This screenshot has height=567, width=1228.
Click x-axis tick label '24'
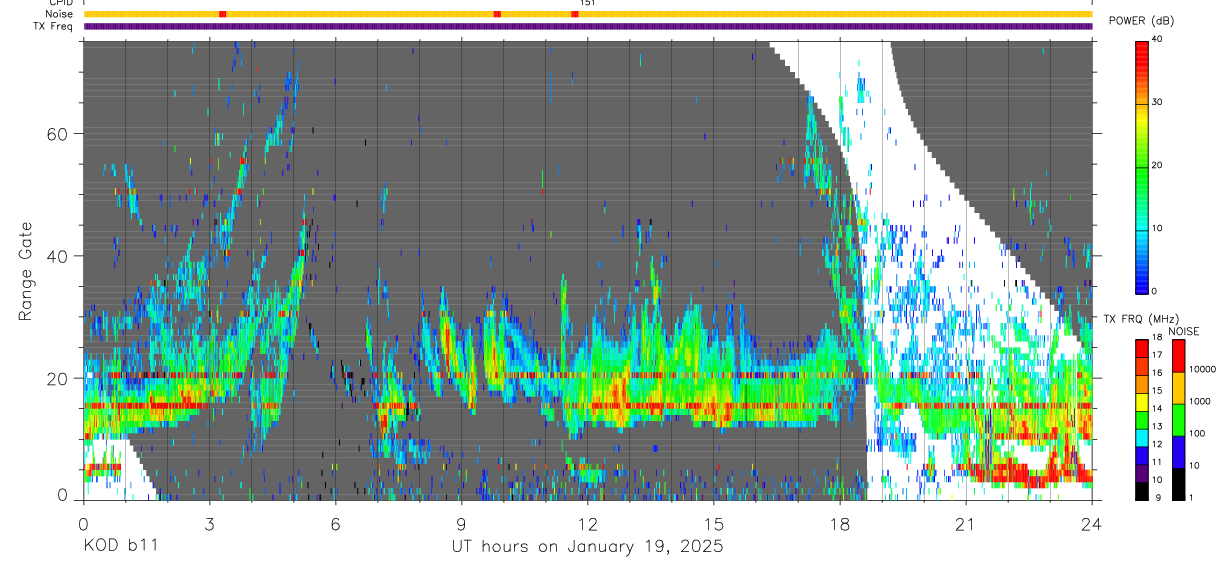click(x=1092, y=524)
